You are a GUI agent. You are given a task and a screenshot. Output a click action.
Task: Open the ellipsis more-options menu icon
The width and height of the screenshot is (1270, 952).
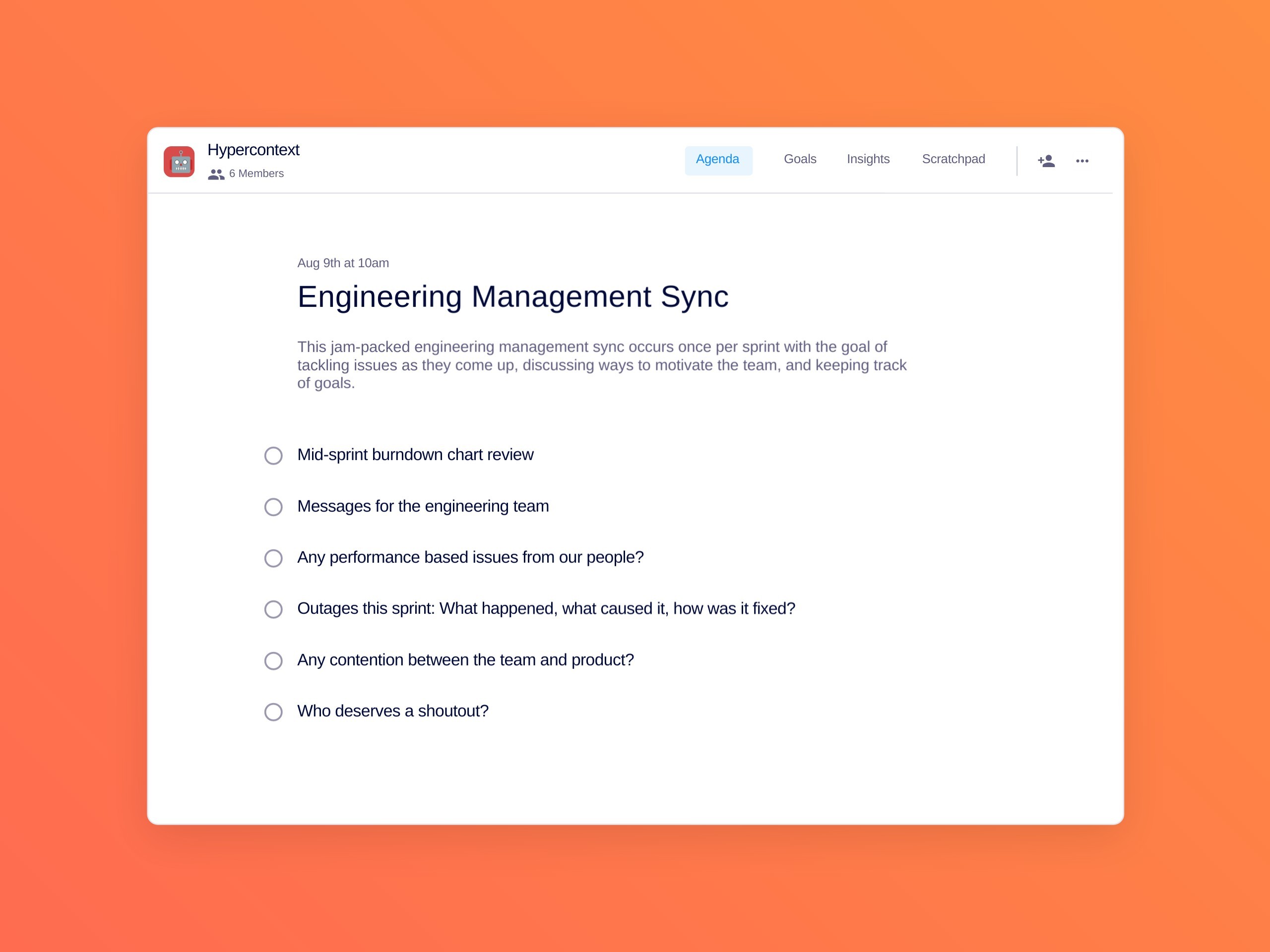(1083, 161)
